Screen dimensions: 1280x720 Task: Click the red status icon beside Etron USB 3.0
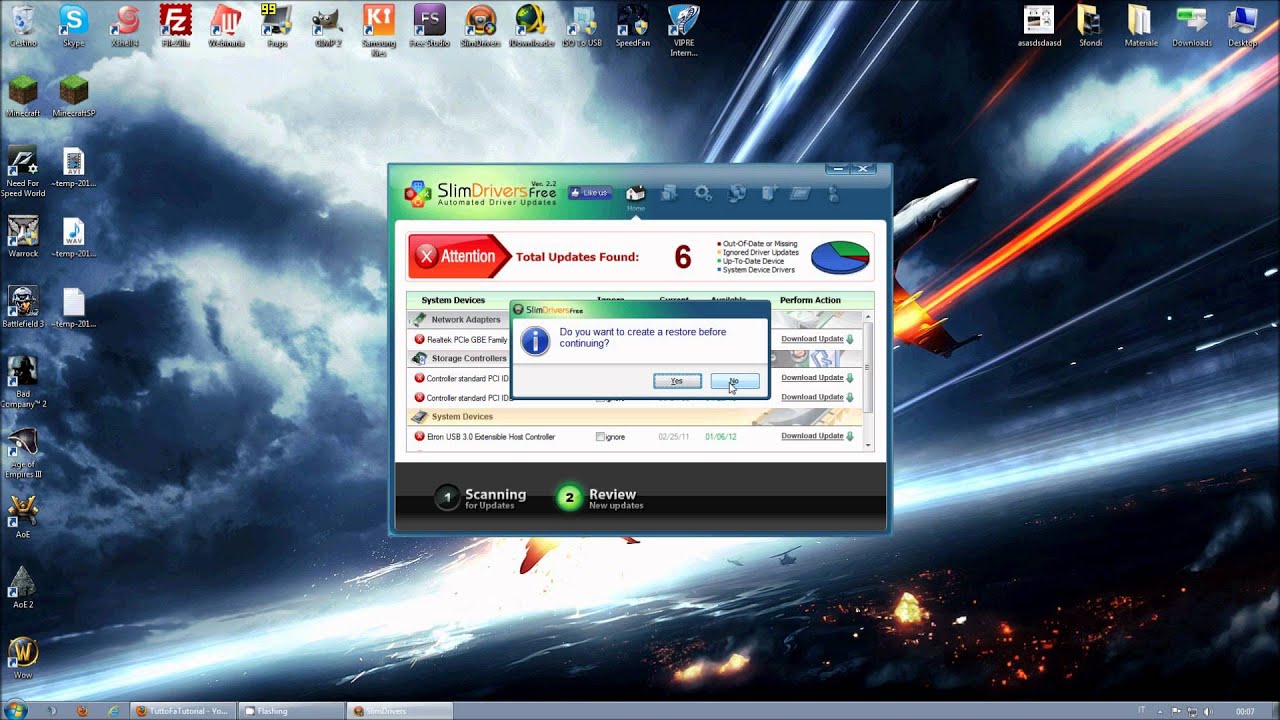419,436
